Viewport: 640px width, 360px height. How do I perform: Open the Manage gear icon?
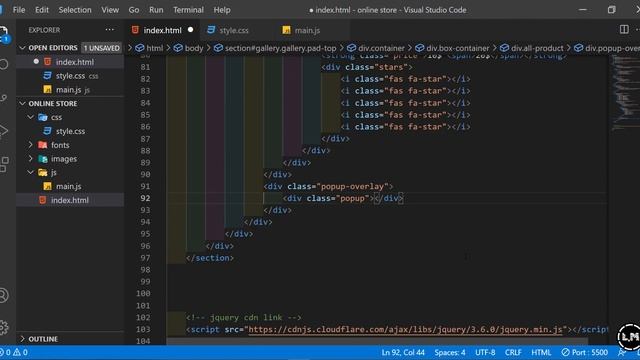coord(3,327)
